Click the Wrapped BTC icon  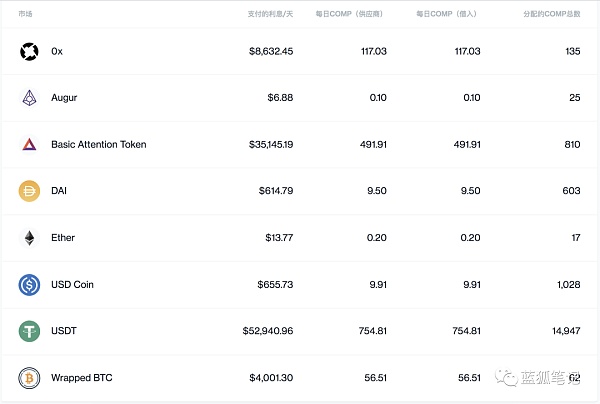[x=28, y=379]
